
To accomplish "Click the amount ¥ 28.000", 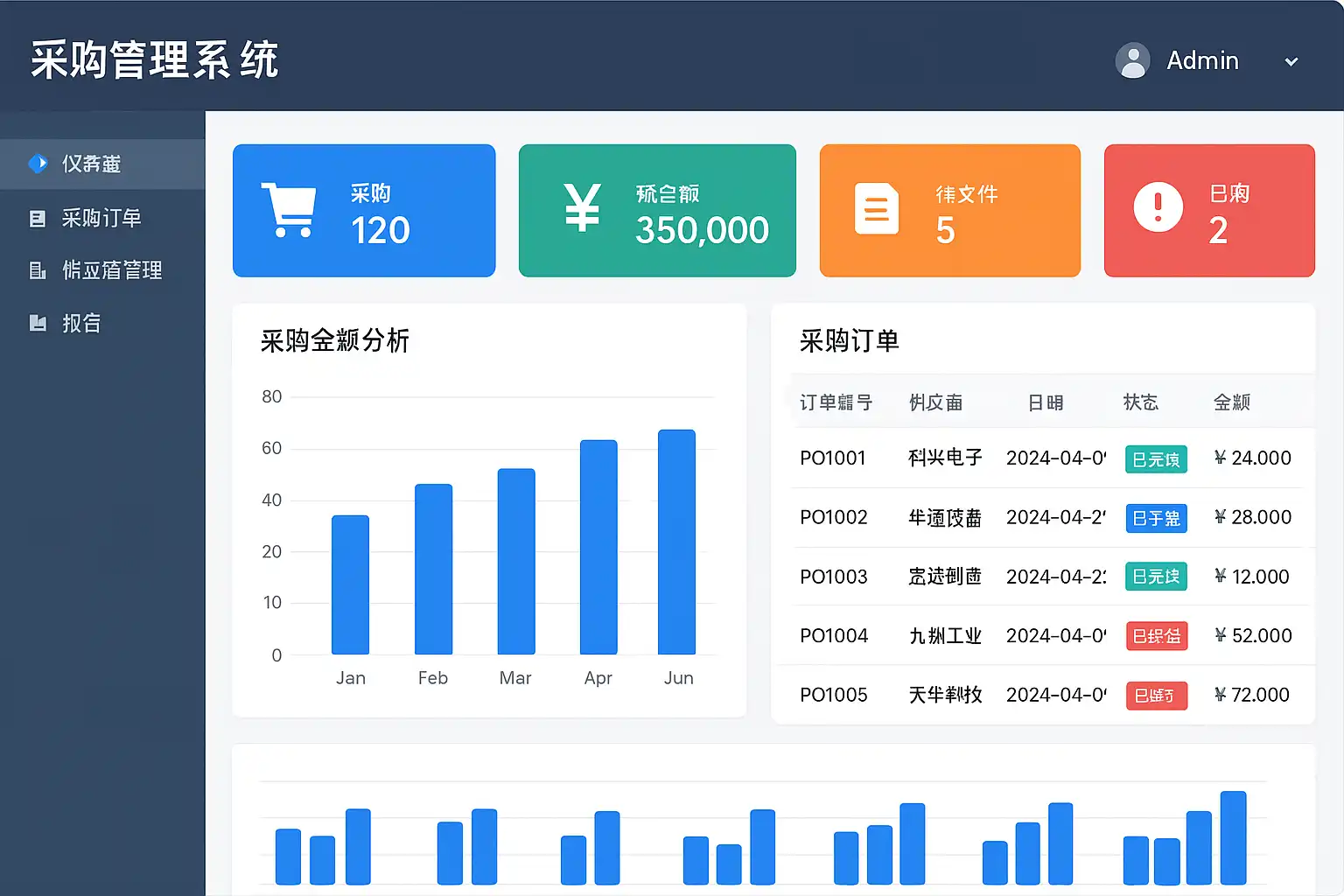I will pyautogui.click(x=1252, y=517).
